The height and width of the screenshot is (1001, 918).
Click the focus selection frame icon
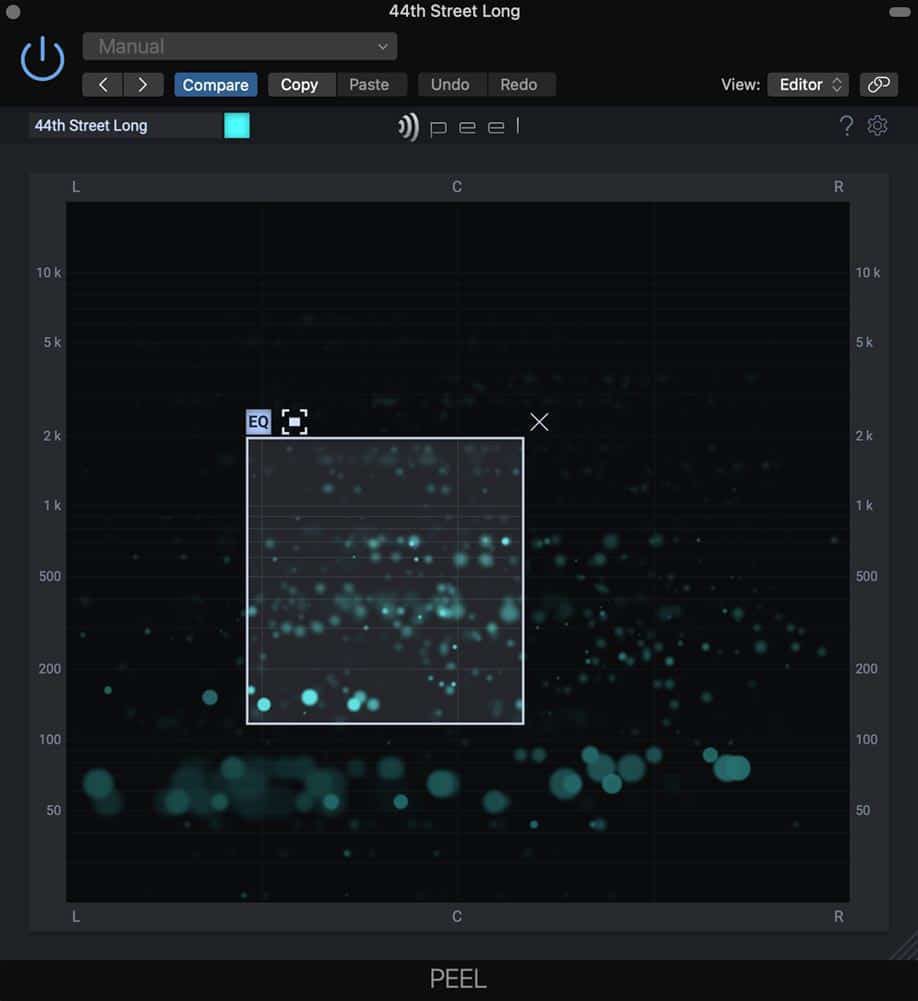tap(294, 422)
